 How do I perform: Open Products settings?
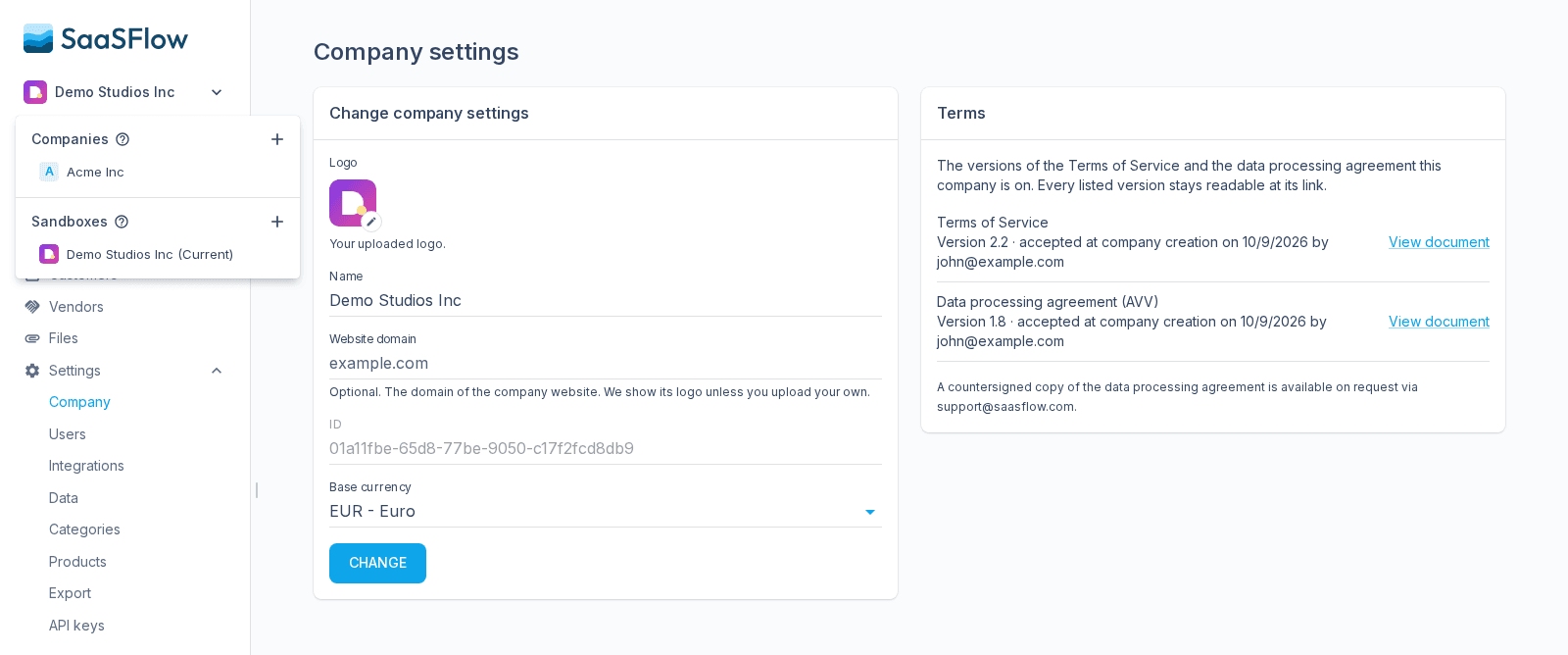[77, 562]
